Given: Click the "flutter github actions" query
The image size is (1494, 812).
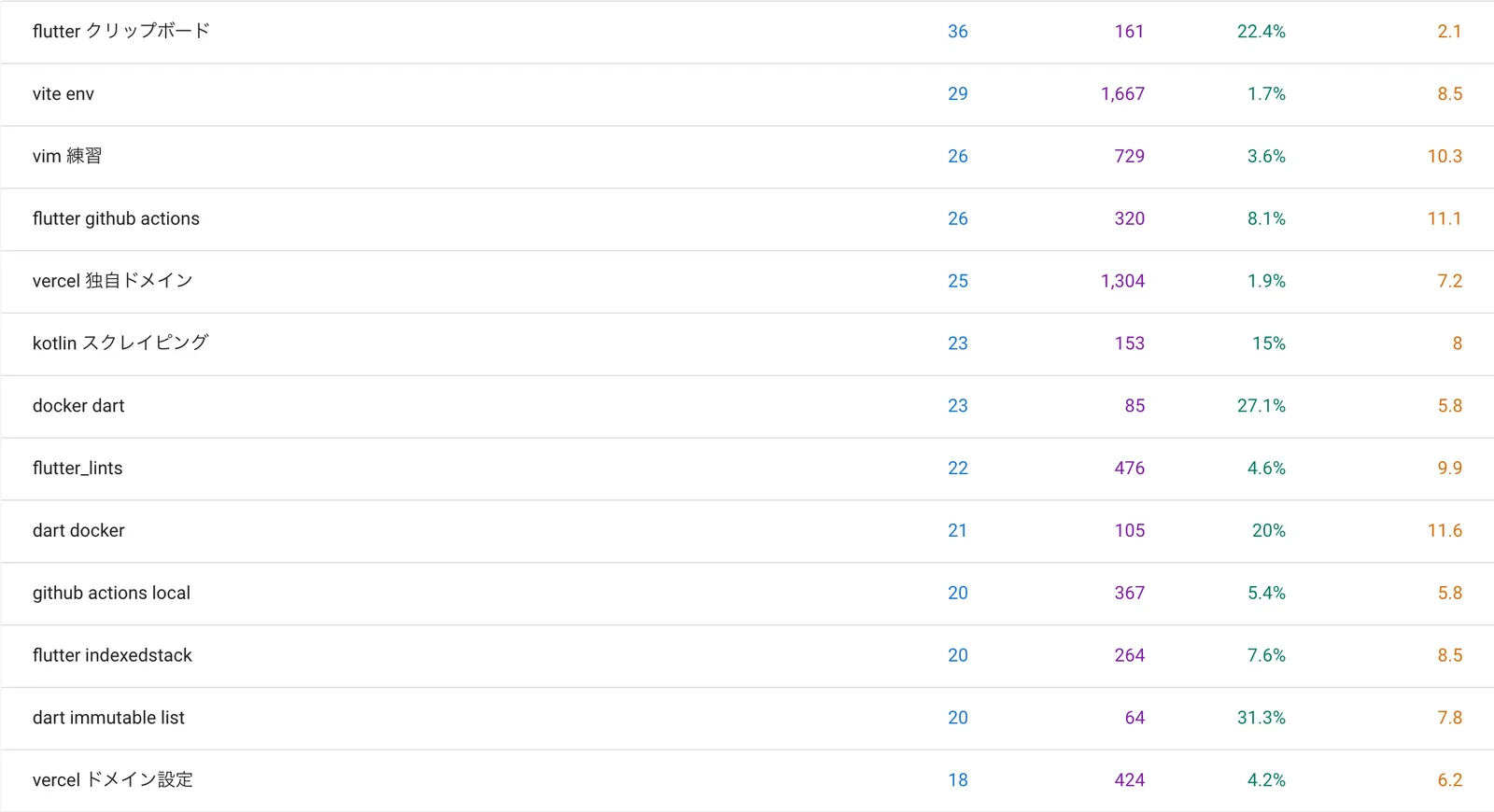Looking at the screenshot, I should click(x=116, y=219).
